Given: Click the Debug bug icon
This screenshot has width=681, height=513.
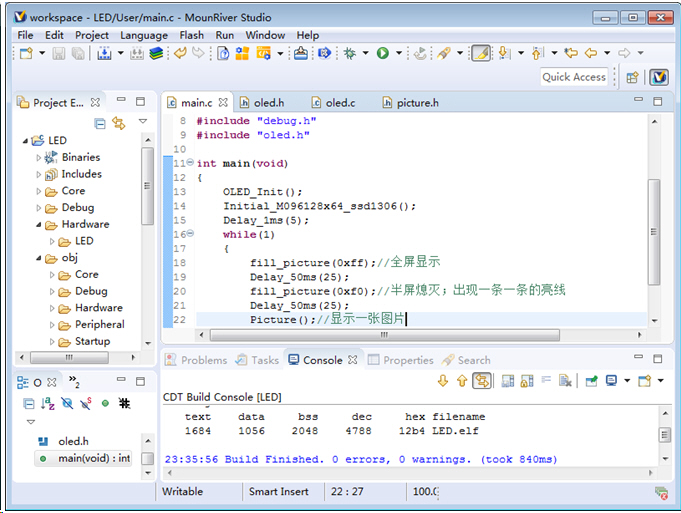Looking at the screenshot, I should click(x=350, y=53).
